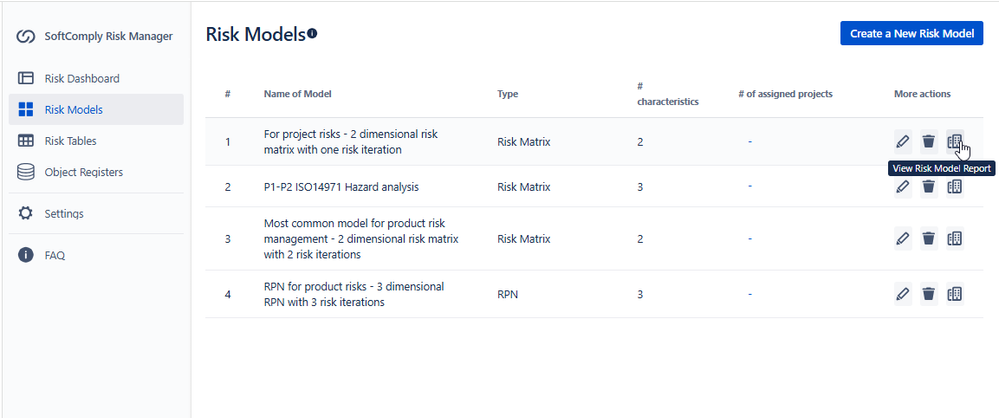This screenshot has width=999, height=418.
Task: Open report for P1-P2 ISO14971 model
Action: coord(955,186)
